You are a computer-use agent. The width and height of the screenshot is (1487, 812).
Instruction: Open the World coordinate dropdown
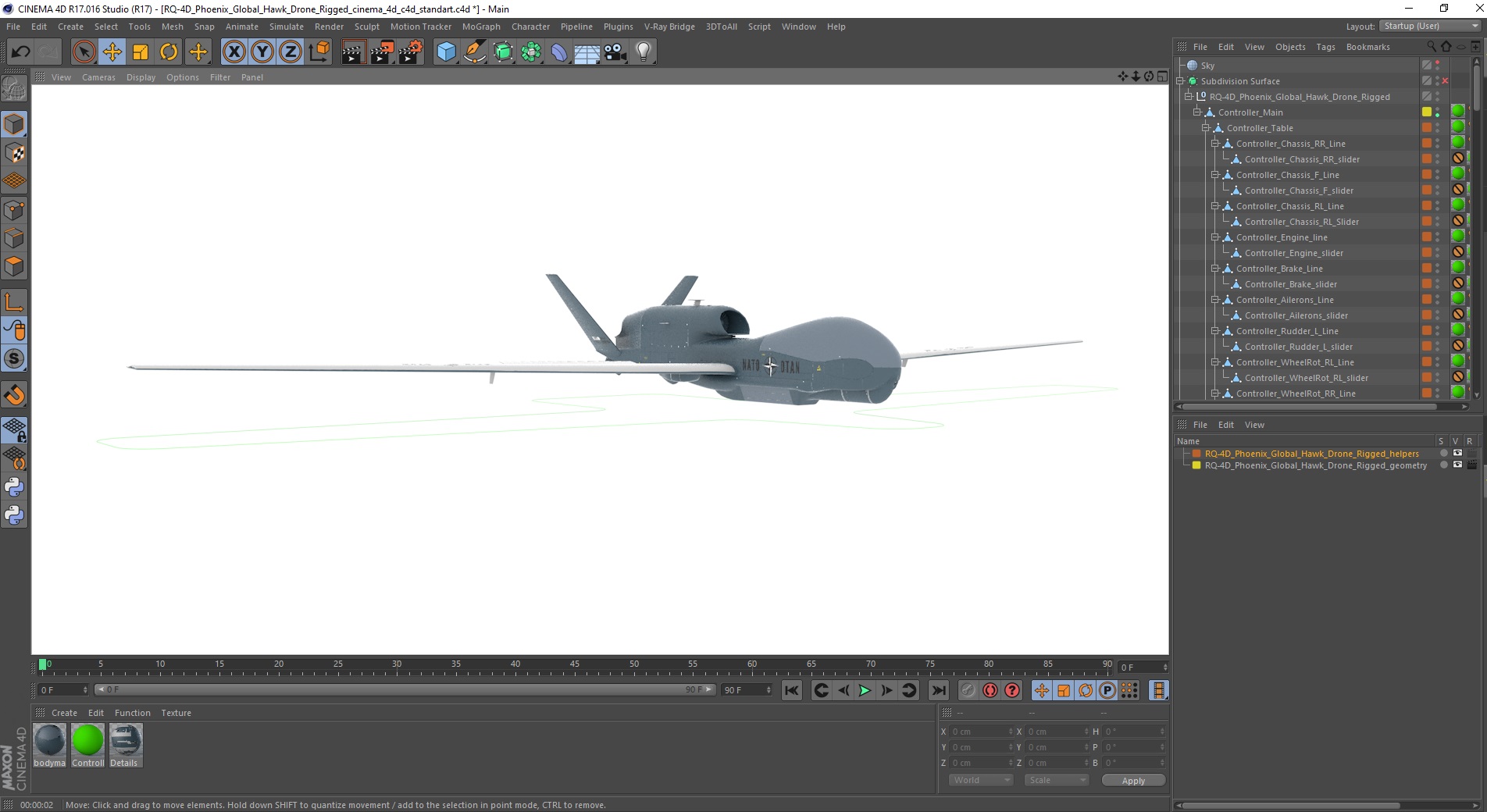pyautogui.click(x=981, y=780)
